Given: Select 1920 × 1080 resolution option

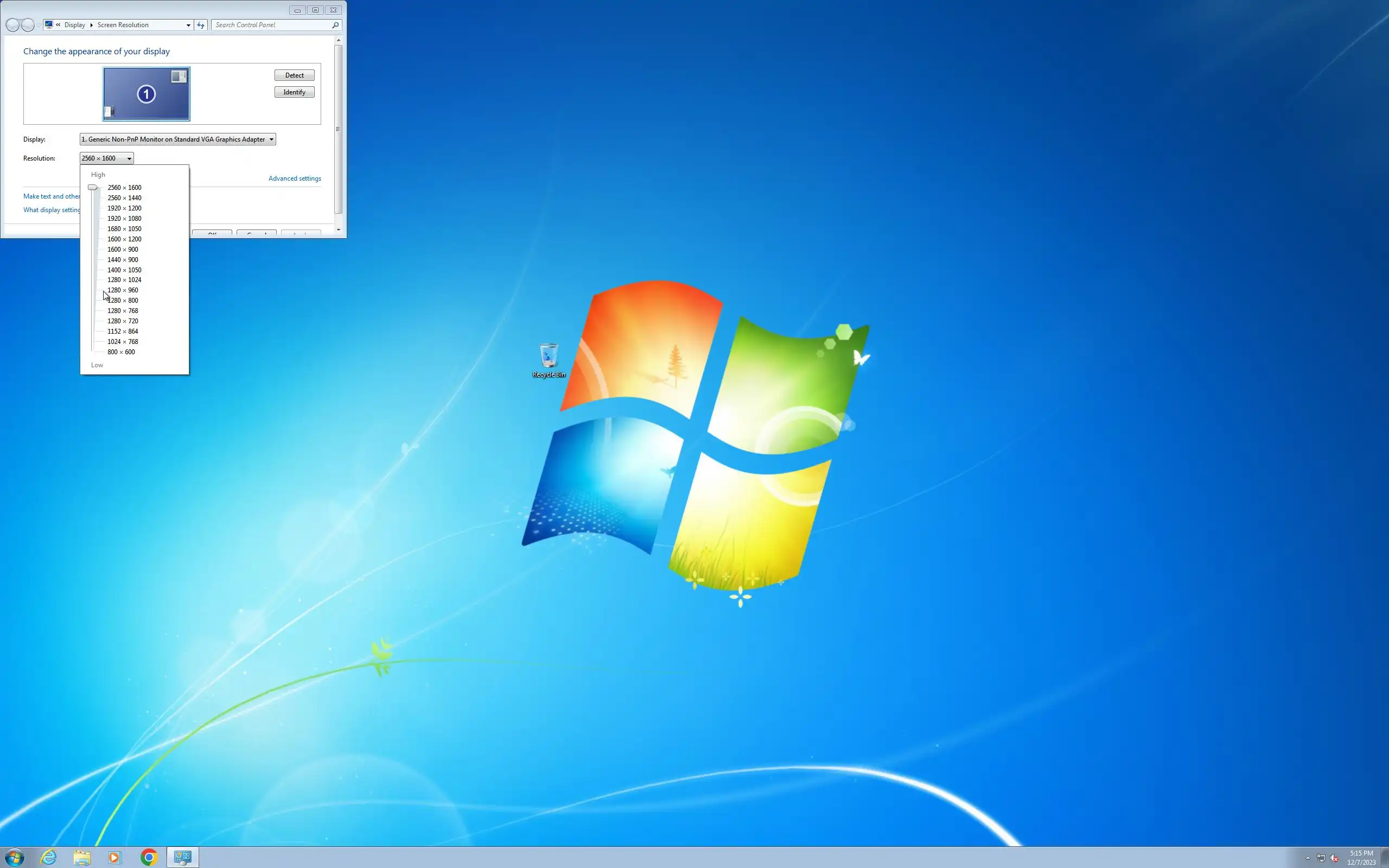Looking at the screenshot, I should click(124, 218).
